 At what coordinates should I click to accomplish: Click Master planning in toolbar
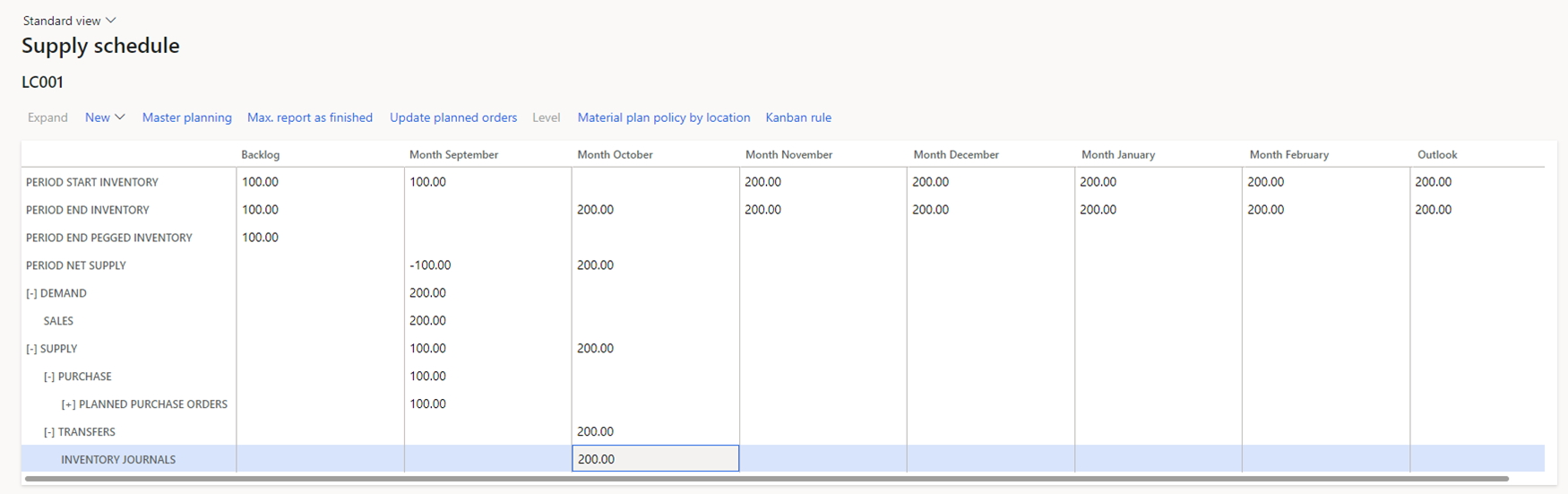point(186,117)
